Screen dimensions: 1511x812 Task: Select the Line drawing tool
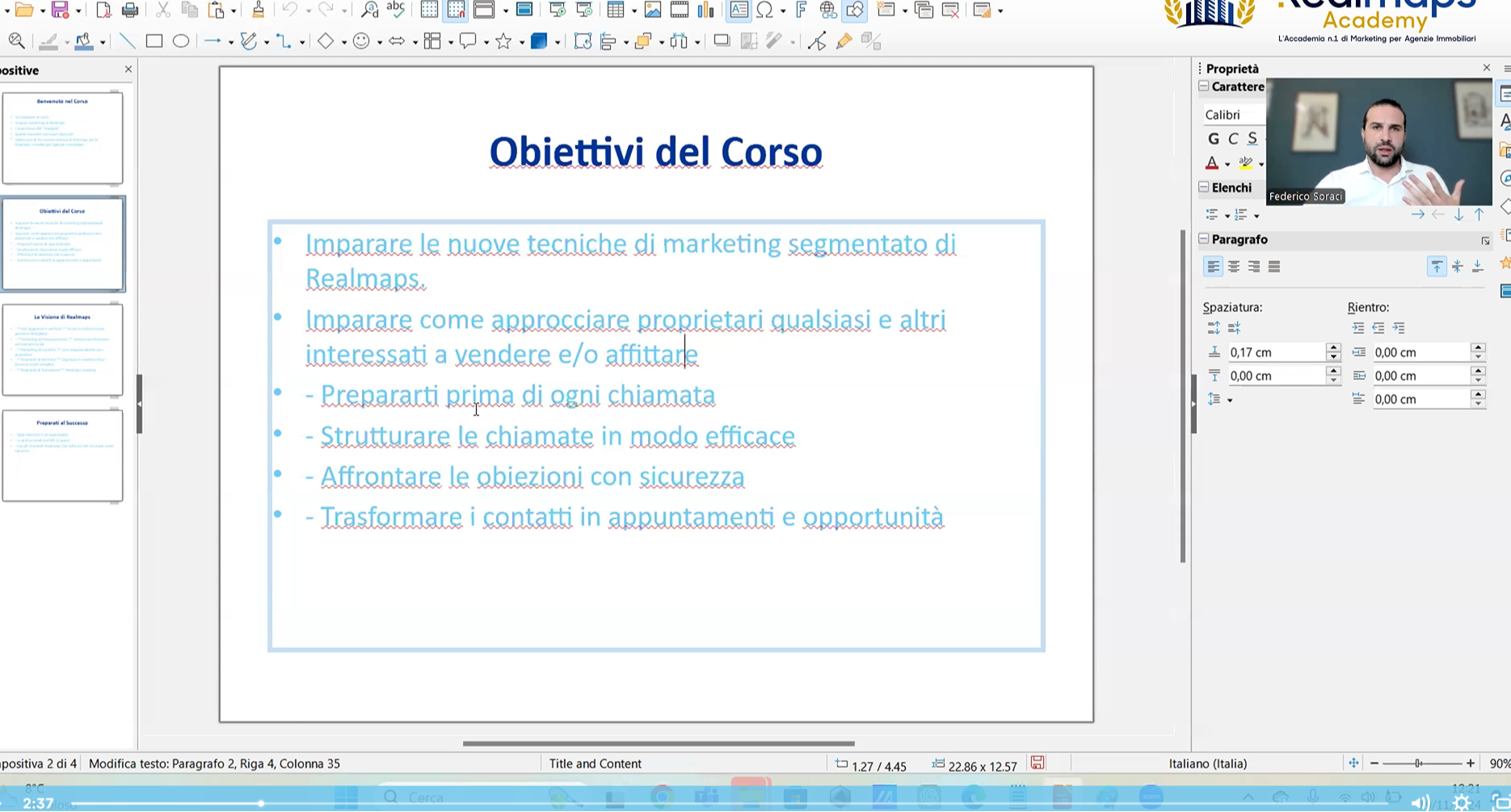(x=127, y=41)
